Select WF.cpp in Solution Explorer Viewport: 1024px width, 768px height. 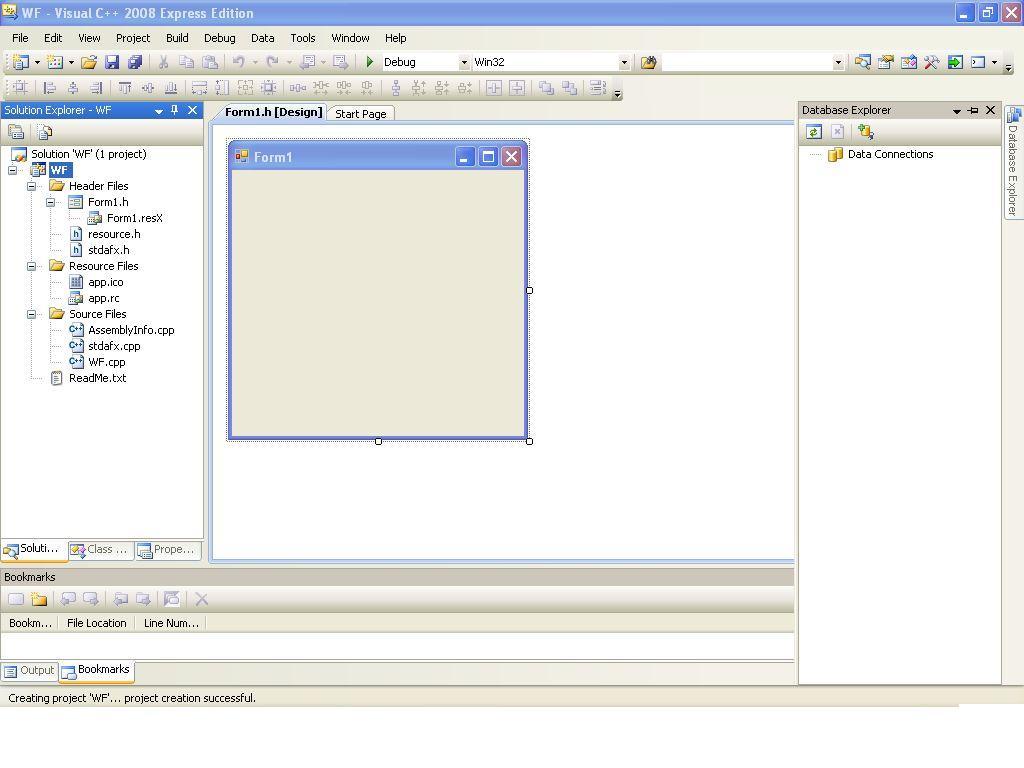tap(106, 362)
